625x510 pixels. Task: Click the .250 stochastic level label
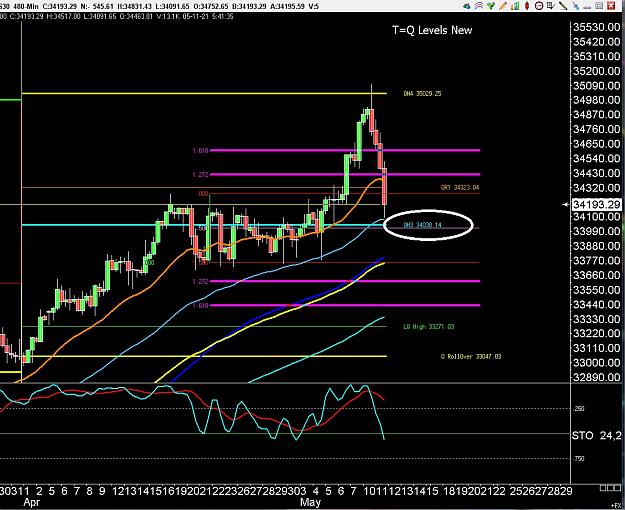coord(579,409)
